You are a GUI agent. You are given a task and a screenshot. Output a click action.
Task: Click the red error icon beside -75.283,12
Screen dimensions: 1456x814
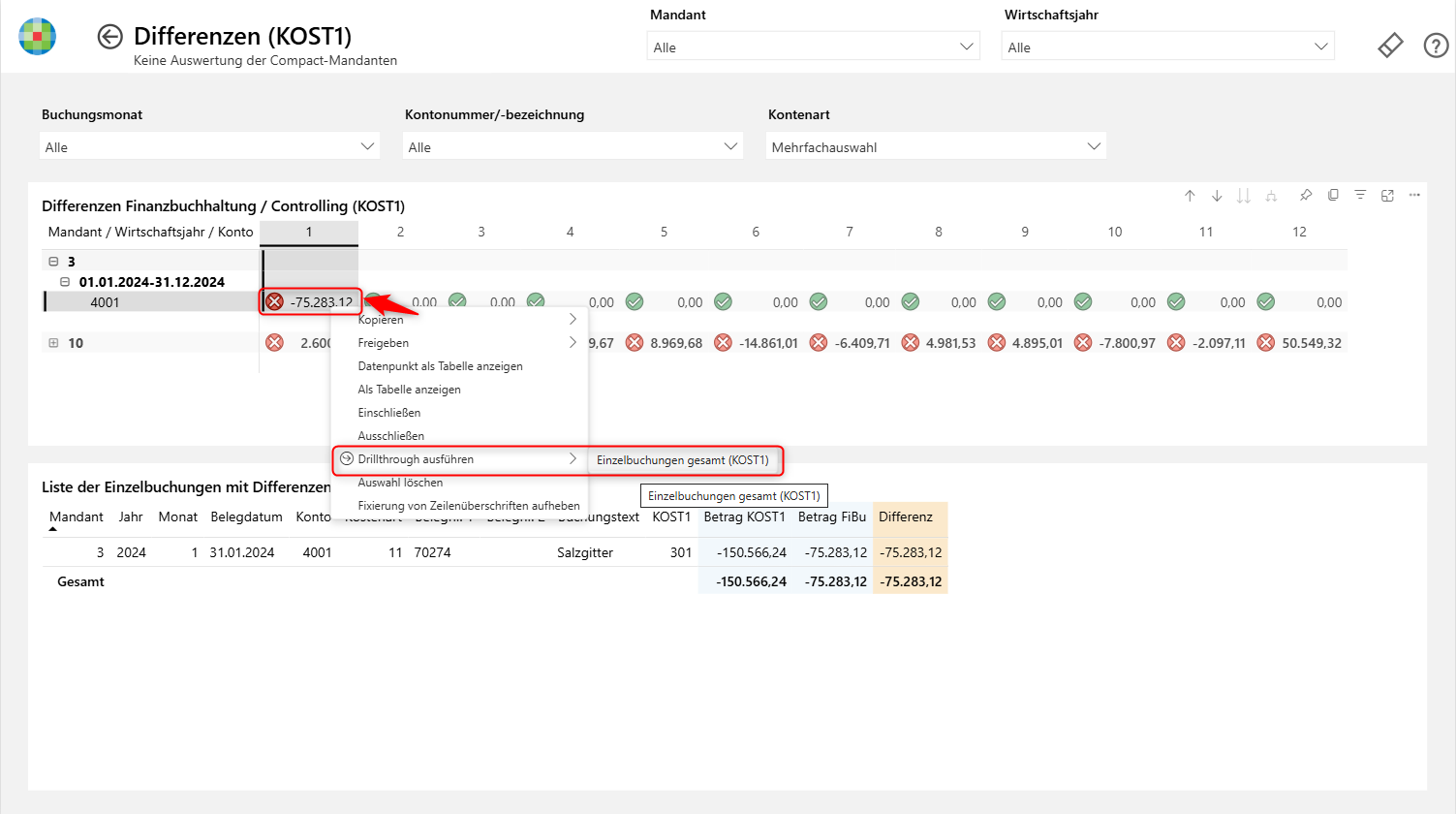click(272, 301)
